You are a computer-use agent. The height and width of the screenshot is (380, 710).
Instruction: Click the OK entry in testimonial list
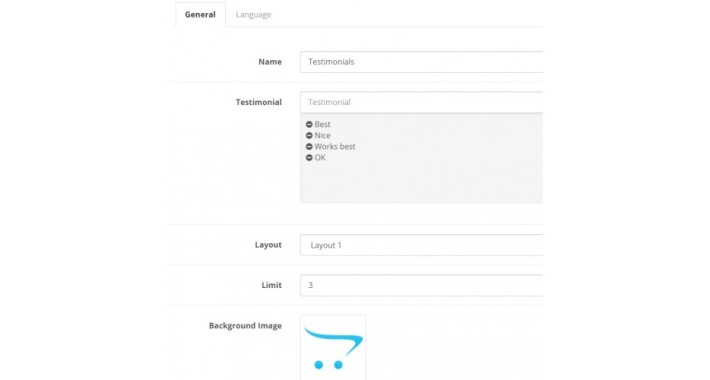(320, 158)
